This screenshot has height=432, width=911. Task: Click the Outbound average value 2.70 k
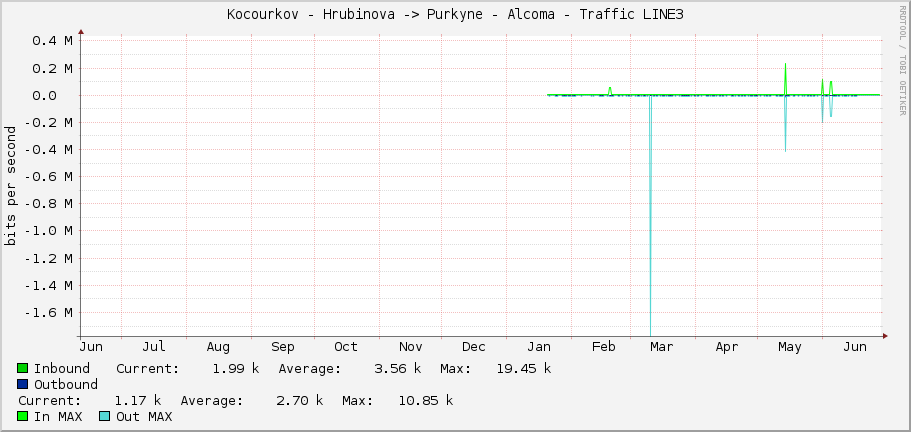[x=300, y=401]
